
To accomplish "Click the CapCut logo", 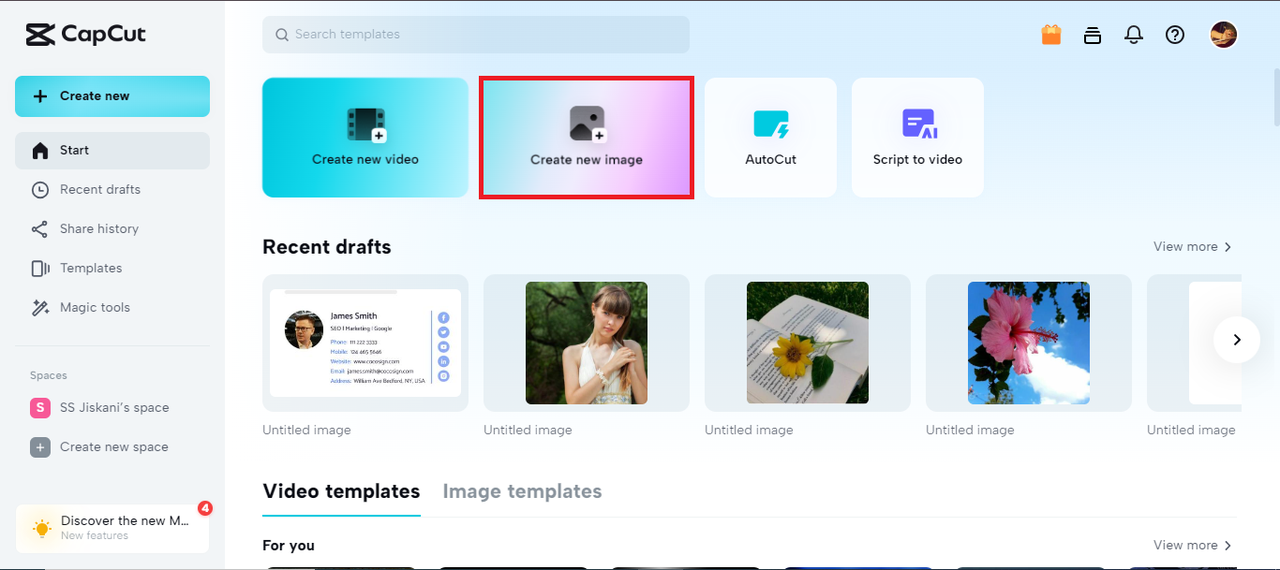I will [86, 34].
